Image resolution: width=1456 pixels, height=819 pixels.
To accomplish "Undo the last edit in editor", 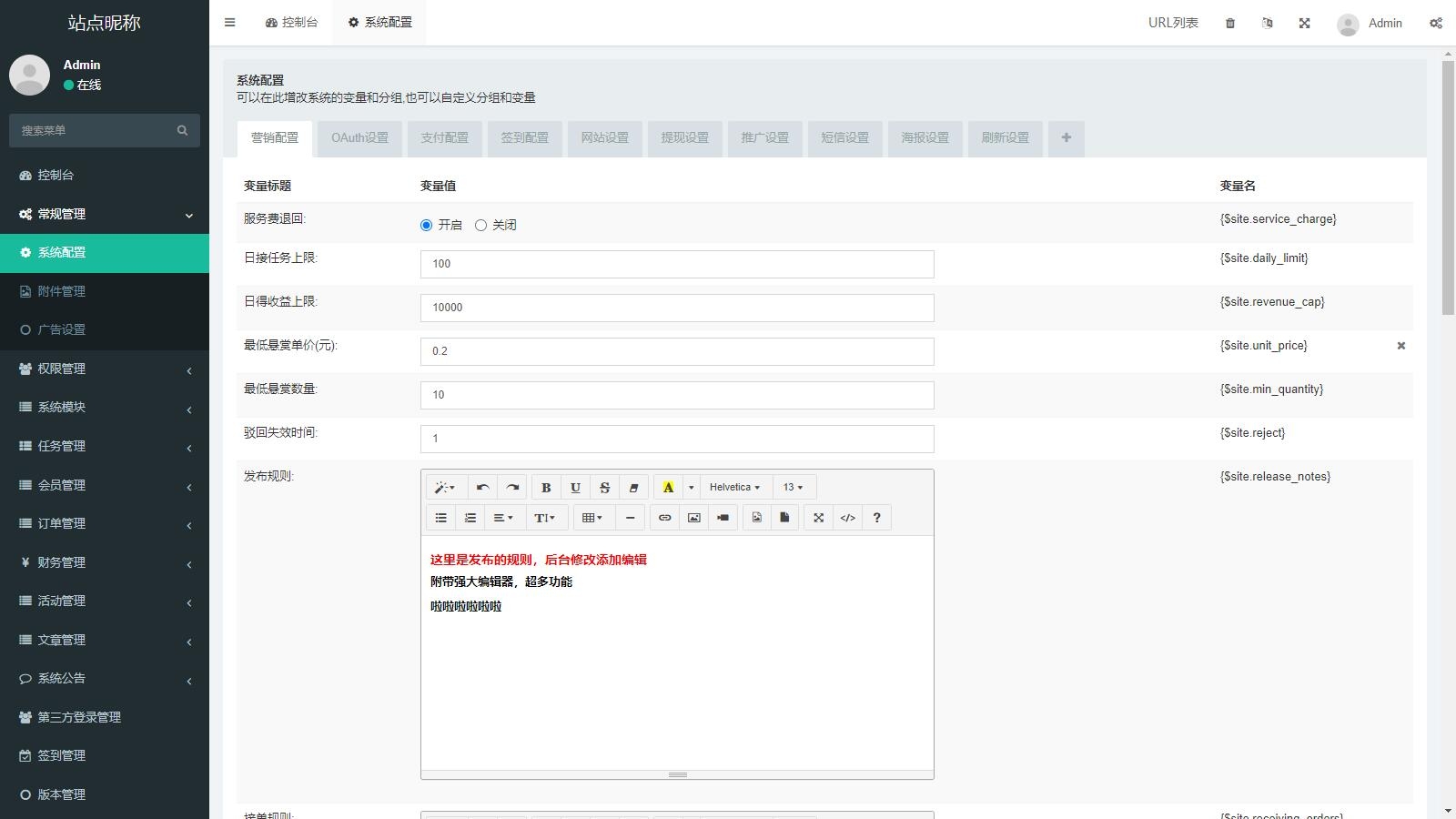I will (x=482, y=488).
